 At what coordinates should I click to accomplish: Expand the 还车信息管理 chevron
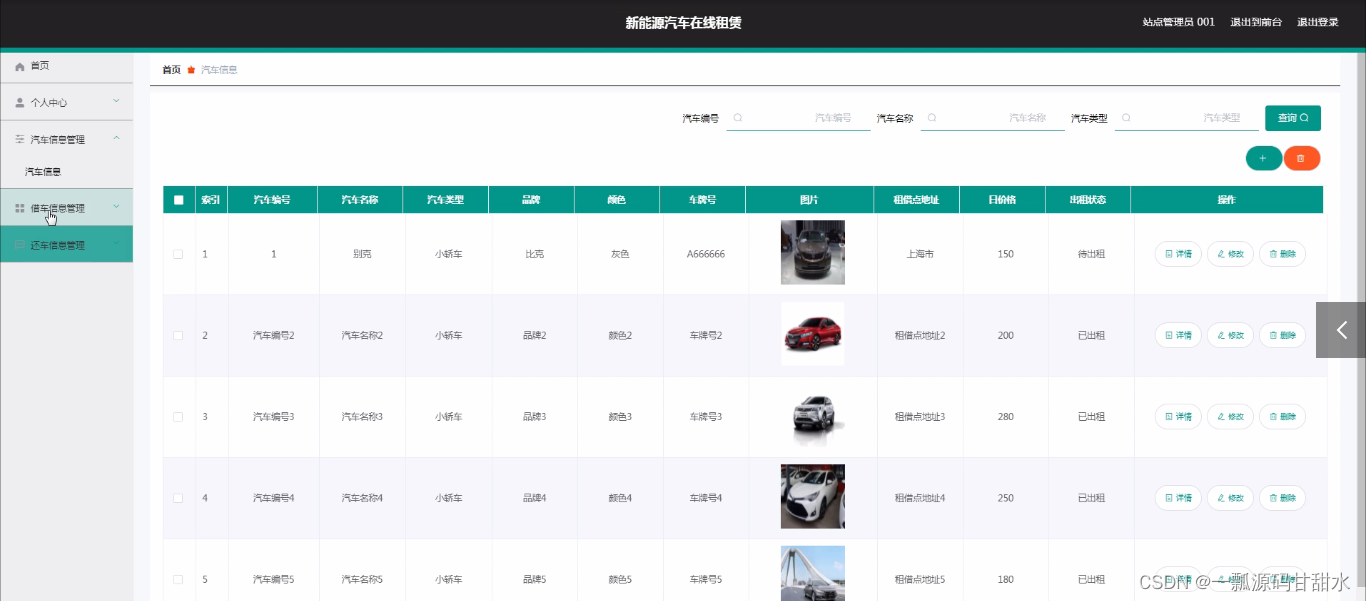[x=116, y=244]
